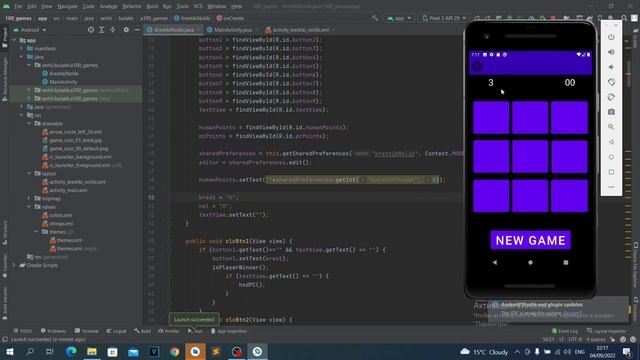Tap top-left cell of game grid

point(491,118)
